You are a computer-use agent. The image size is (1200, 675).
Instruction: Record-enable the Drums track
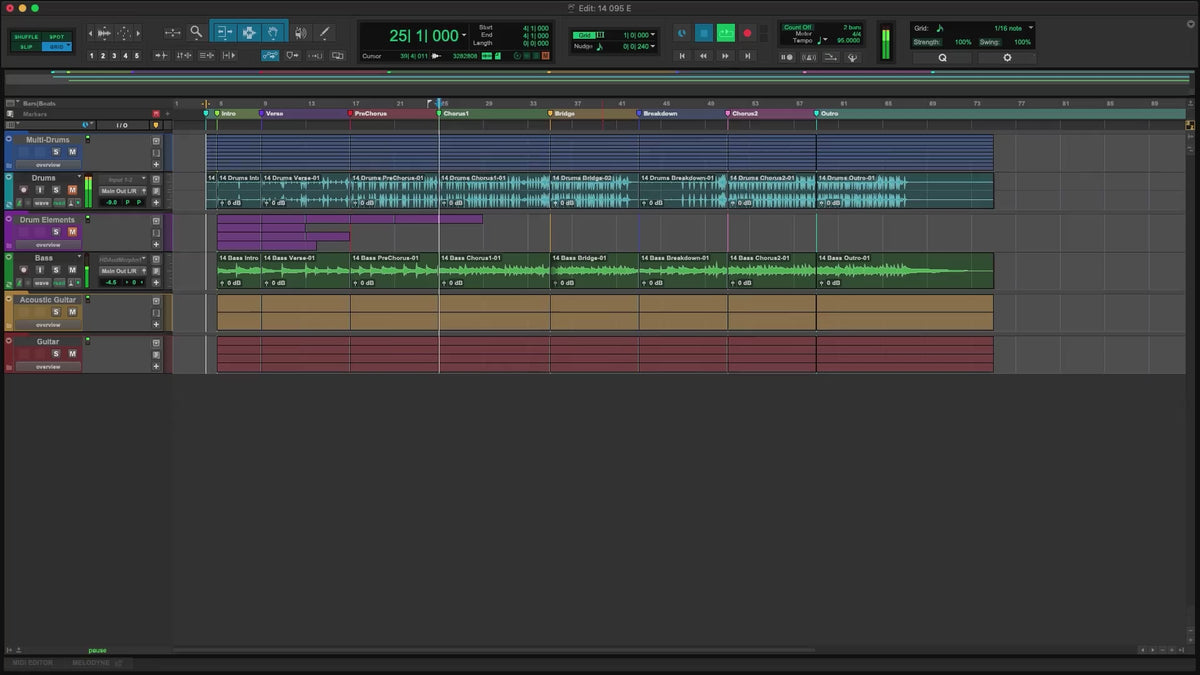[x=23, y=189]
